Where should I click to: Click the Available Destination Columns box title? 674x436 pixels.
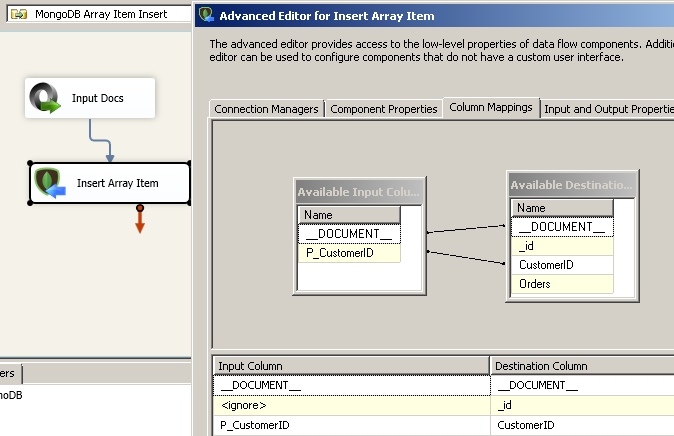[572, 185]
